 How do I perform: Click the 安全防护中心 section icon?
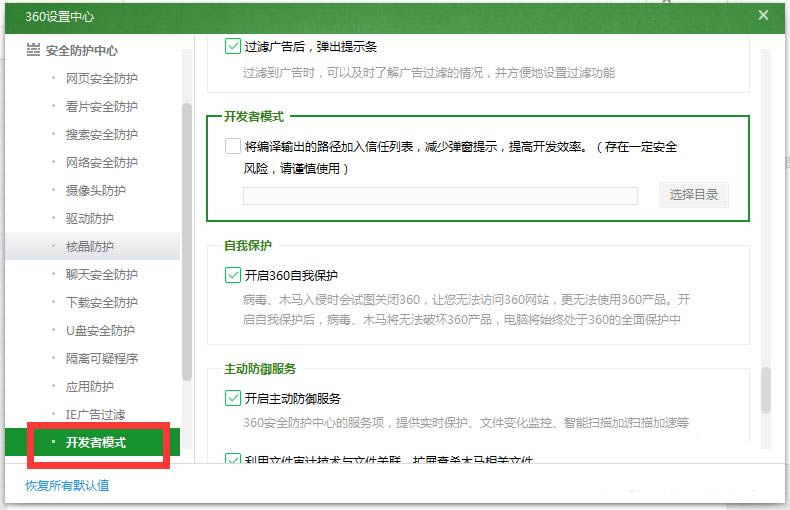coord(33,50)
